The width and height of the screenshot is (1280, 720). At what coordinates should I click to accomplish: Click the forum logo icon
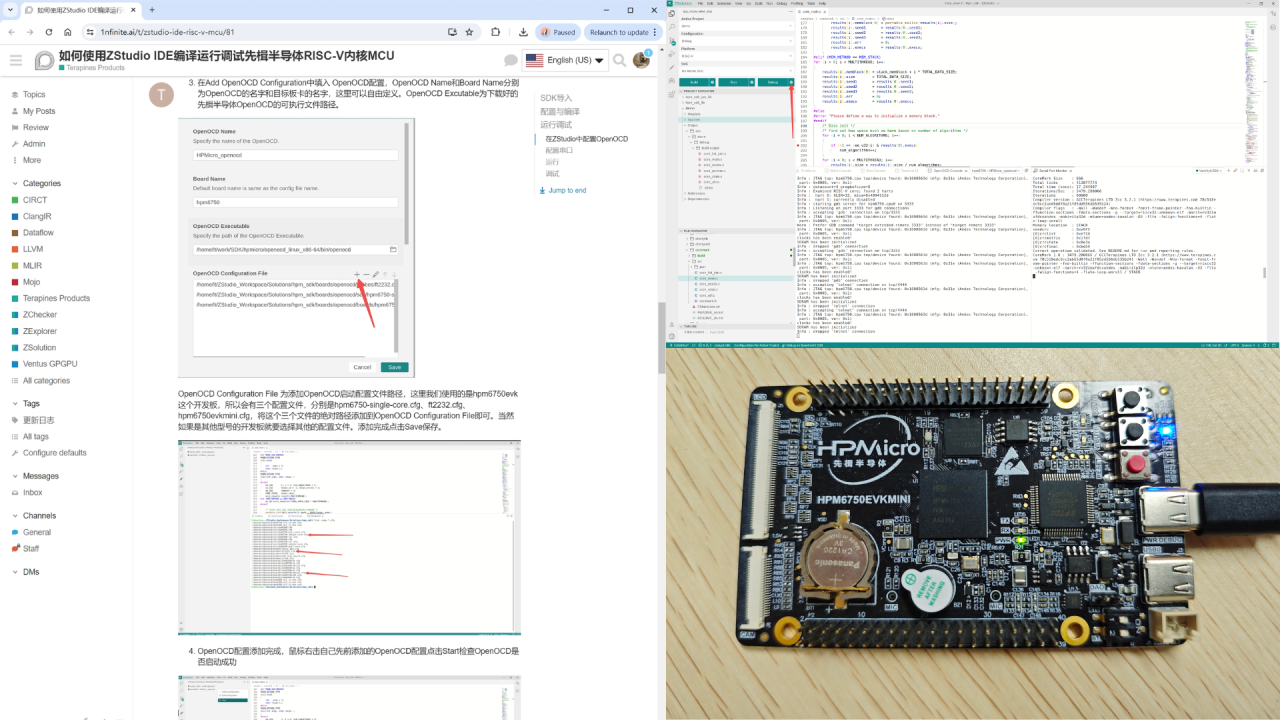(x=44, y=60)
